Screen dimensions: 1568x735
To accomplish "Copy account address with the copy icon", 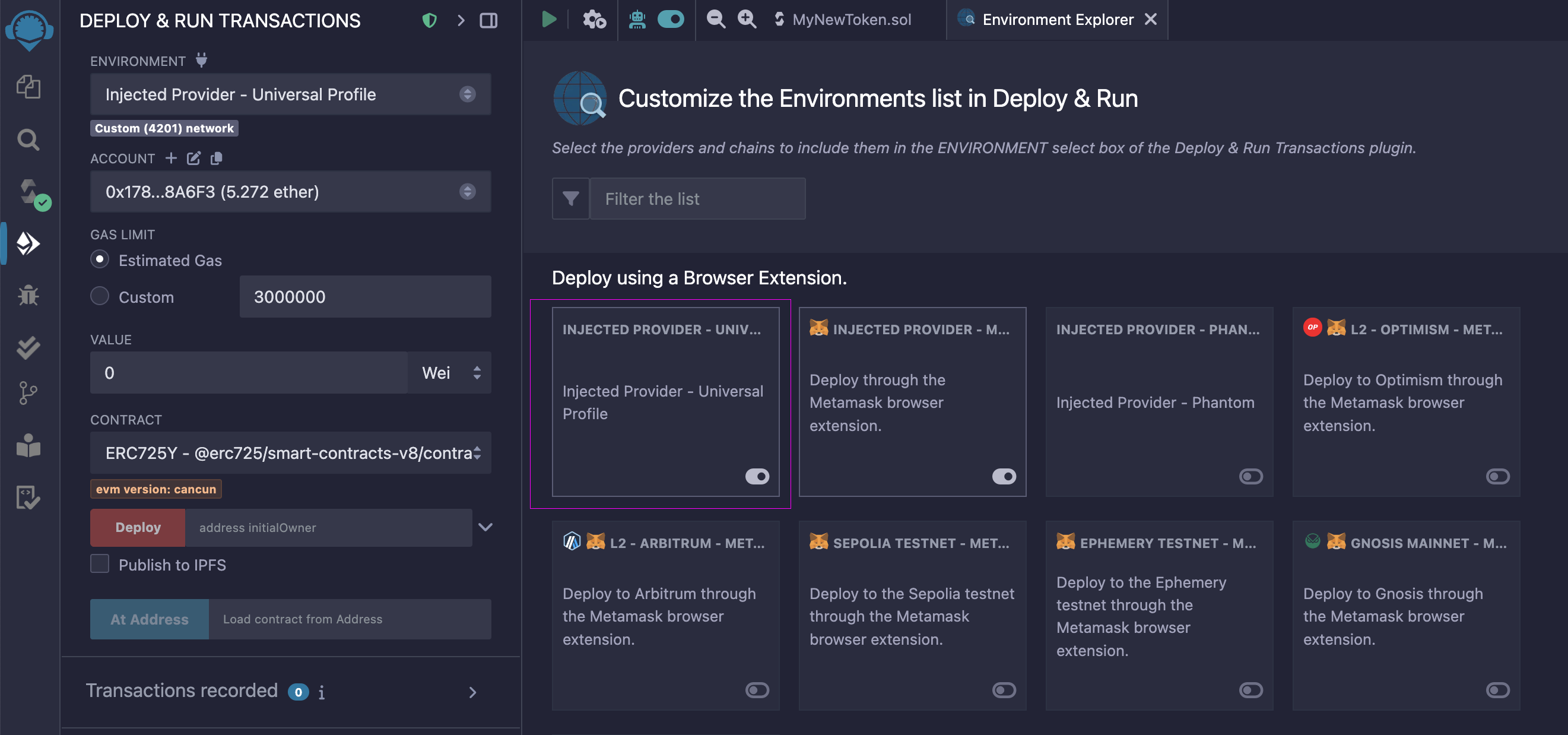I will click(x=216, y=159).
